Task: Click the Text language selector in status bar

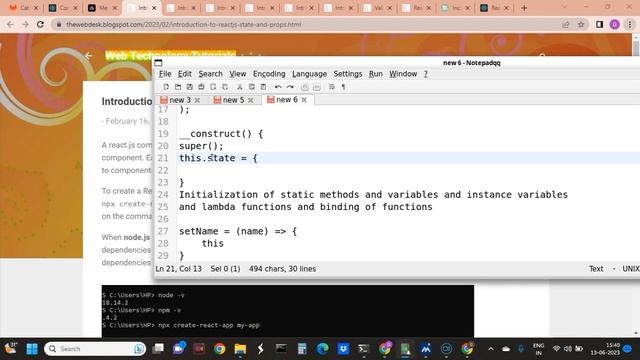Action: (596, 269)
